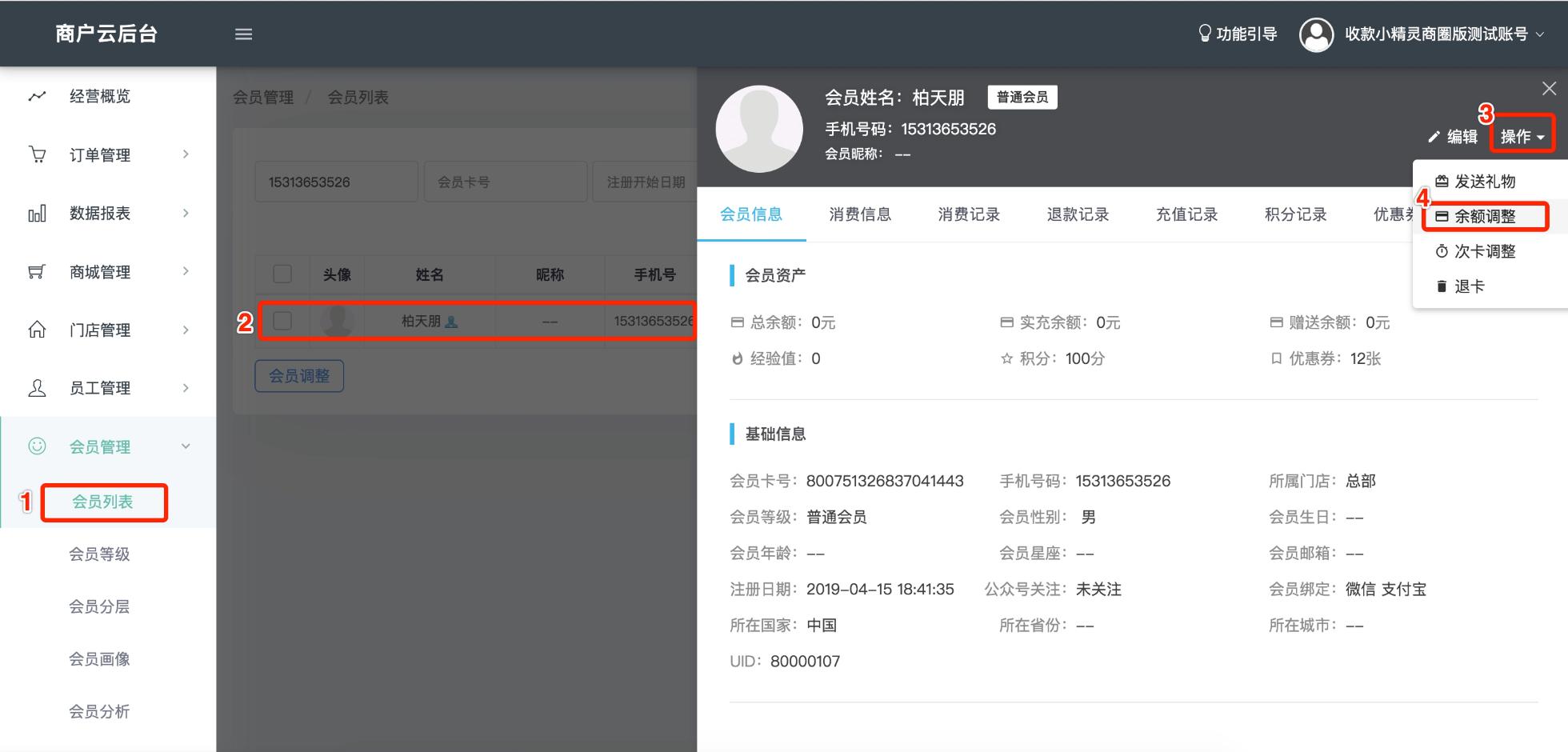The image size is (1568, 752).
Task: Click the 员工管理 person icon
Action: [x=37, y=388]
